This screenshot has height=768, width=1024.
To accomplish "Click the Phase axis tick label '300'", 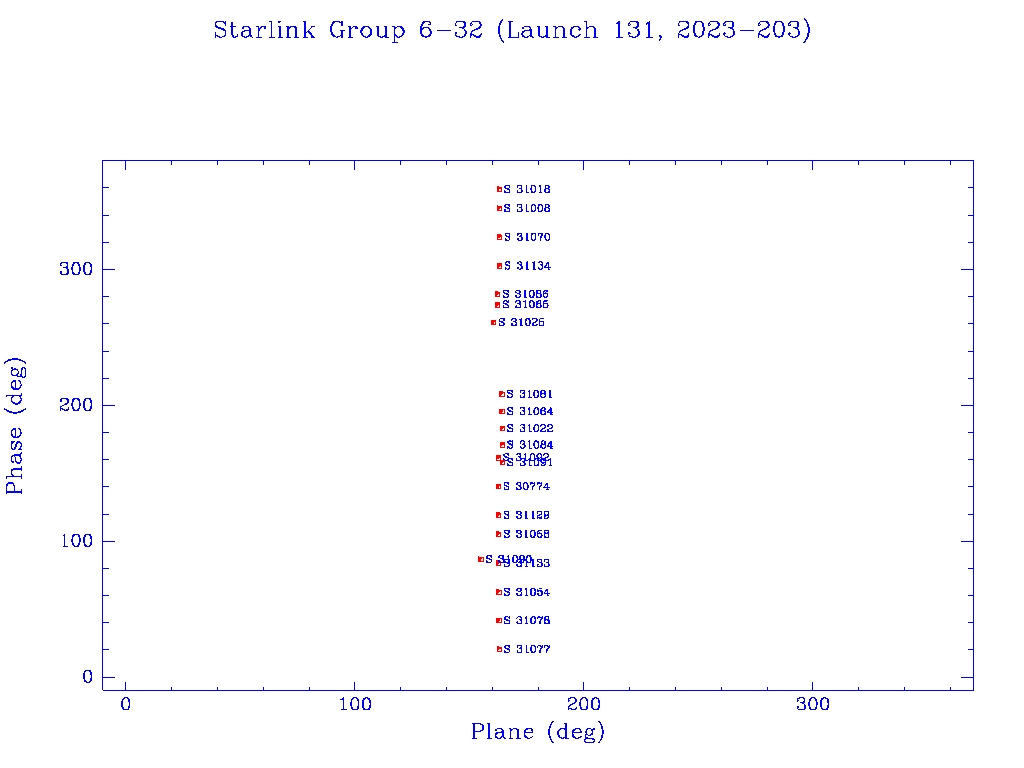I will (76, 269).
